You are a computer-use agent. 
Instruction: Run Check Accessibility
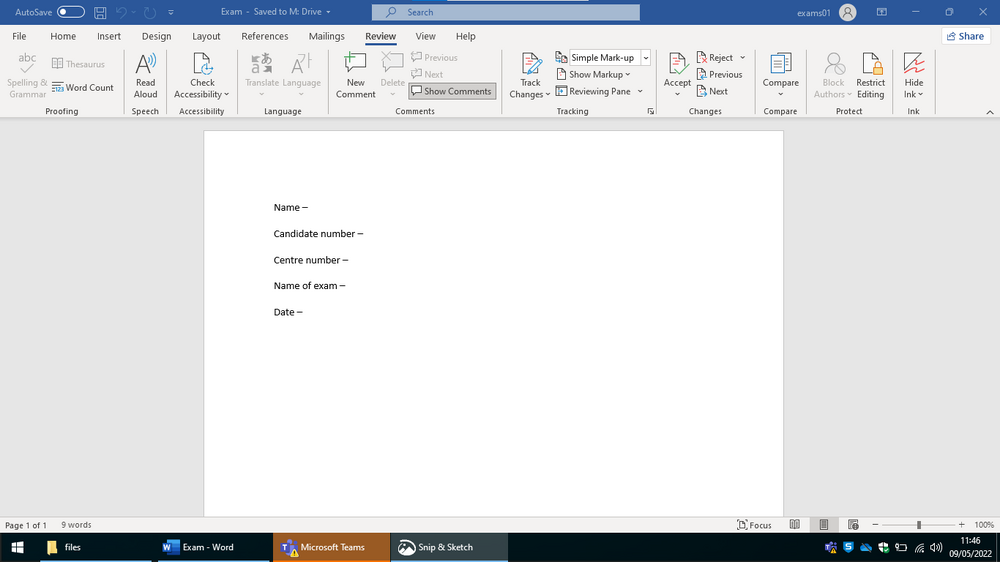[x=202, y=76]
